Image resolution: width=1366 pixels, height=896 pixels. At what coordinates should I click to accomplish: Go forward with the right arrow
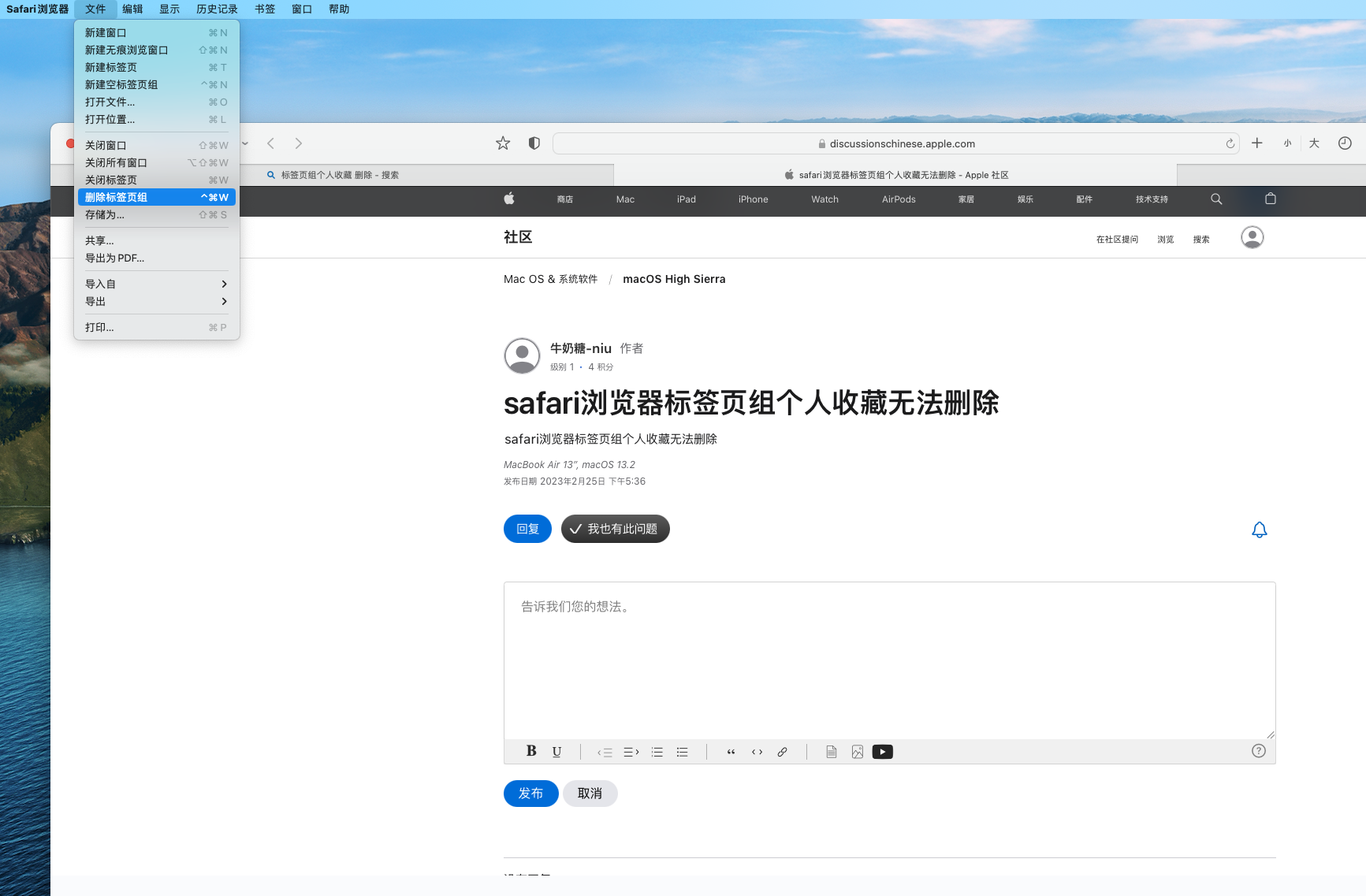298,143
